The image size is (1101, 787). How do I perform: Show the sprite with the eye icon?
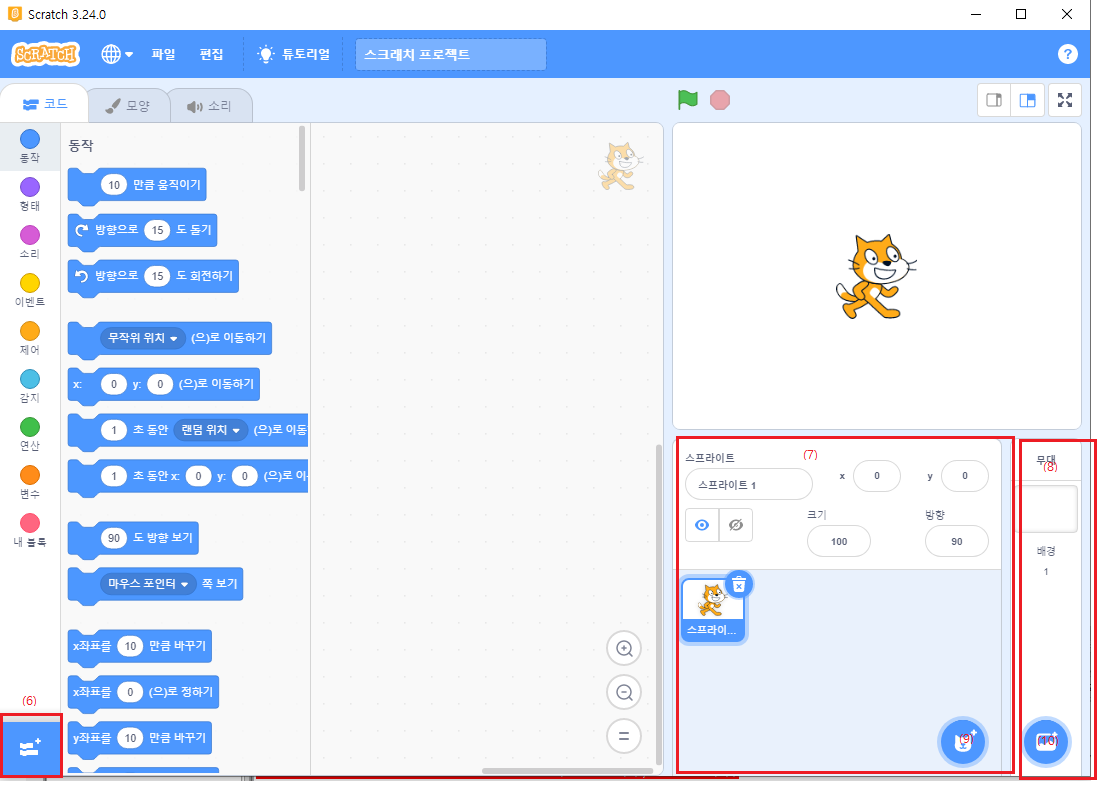702,525
